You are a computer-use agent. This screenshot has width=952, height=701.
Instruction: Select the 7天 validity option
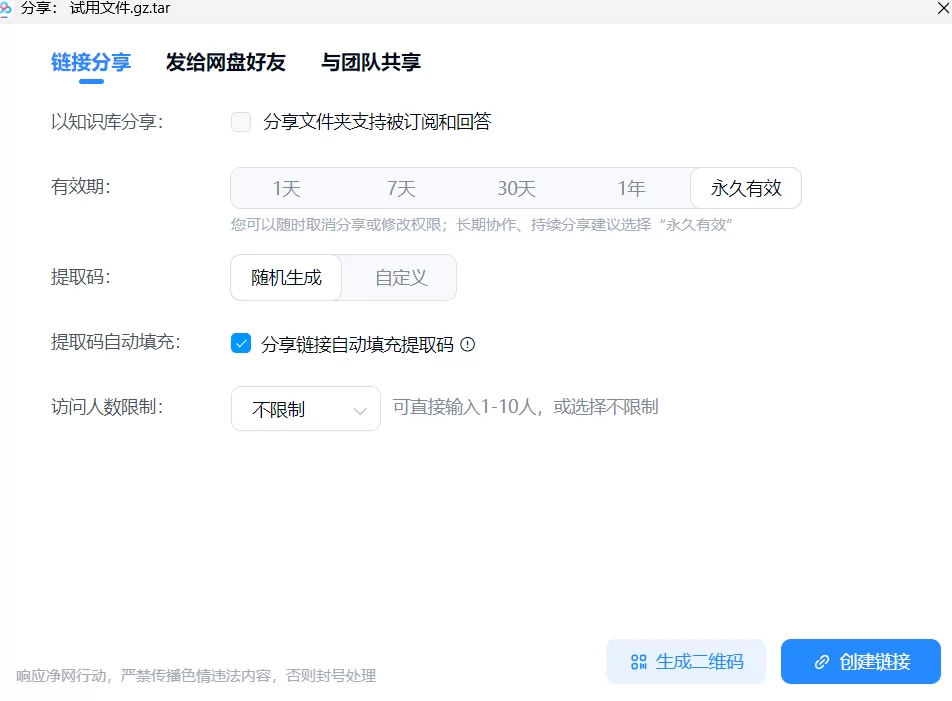point(401,188)
